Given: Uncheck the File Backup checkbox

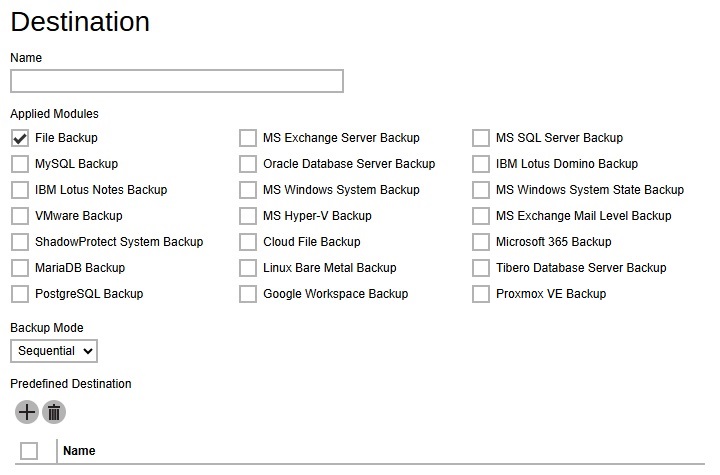Looking at the screenshot, I should coord(20,138).
